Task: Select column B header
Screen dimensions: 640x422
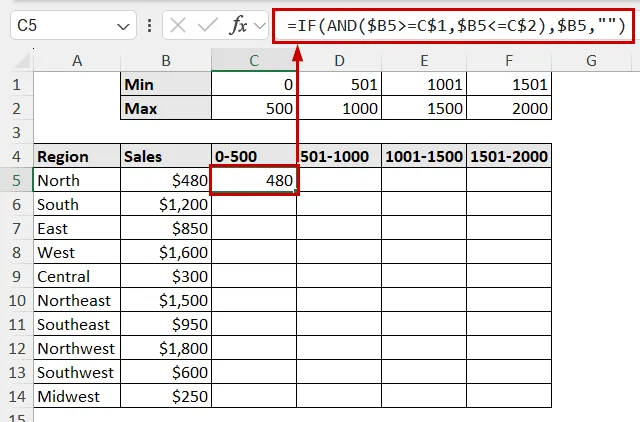Action: point(166,61)
